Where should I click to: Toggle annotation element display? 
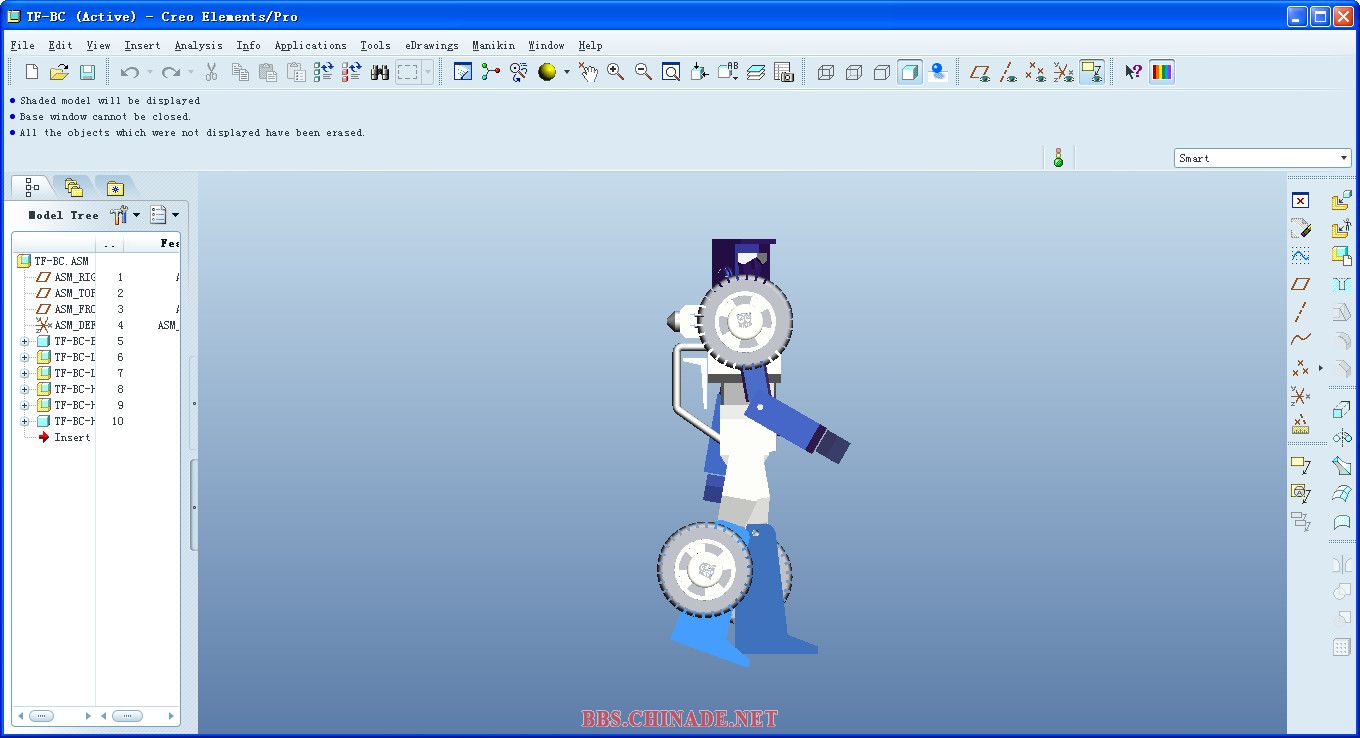pyautogui.click(x=1092, y=72)
